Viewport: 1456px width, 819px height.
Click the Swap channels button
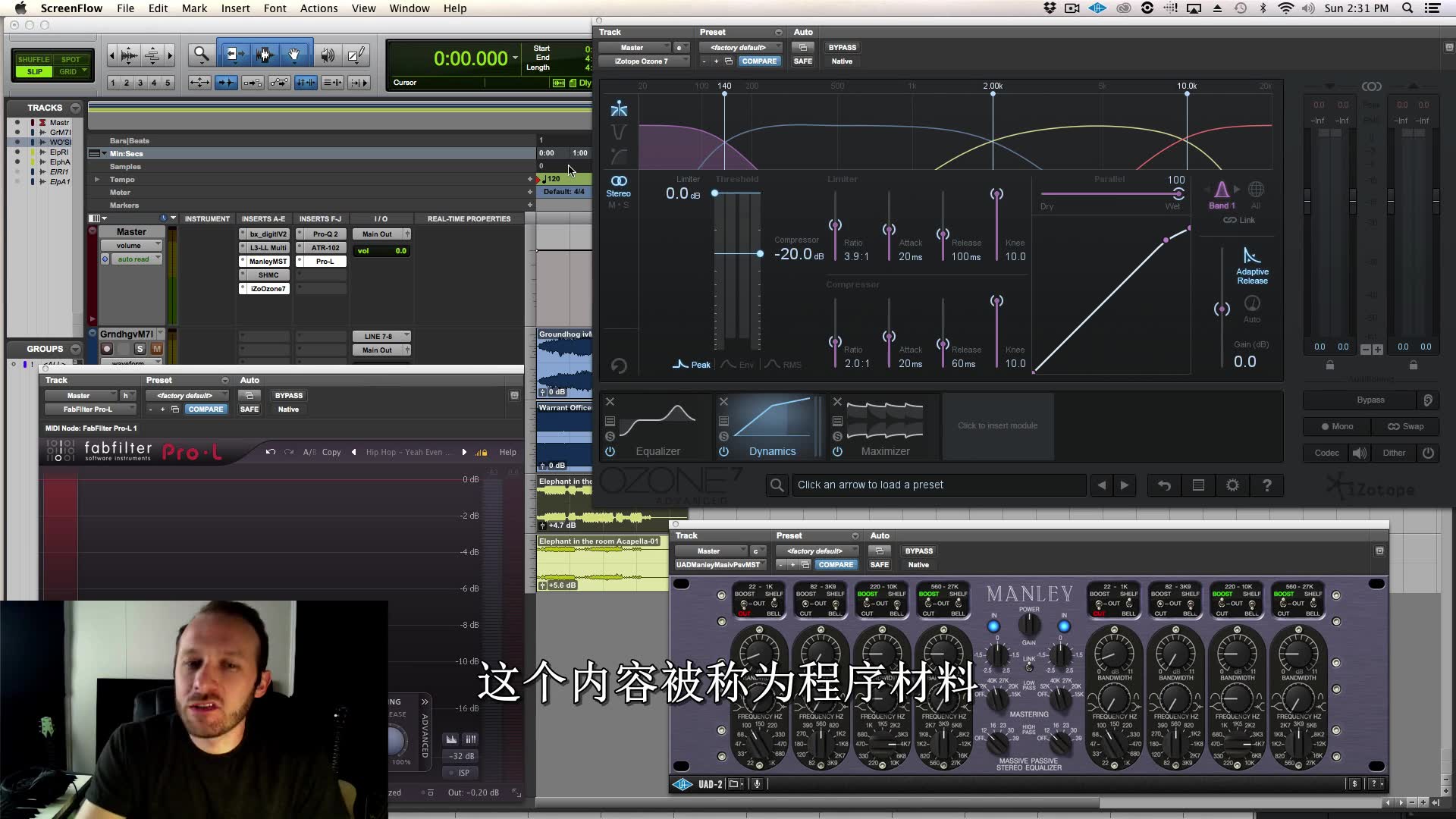point(1405,426)
